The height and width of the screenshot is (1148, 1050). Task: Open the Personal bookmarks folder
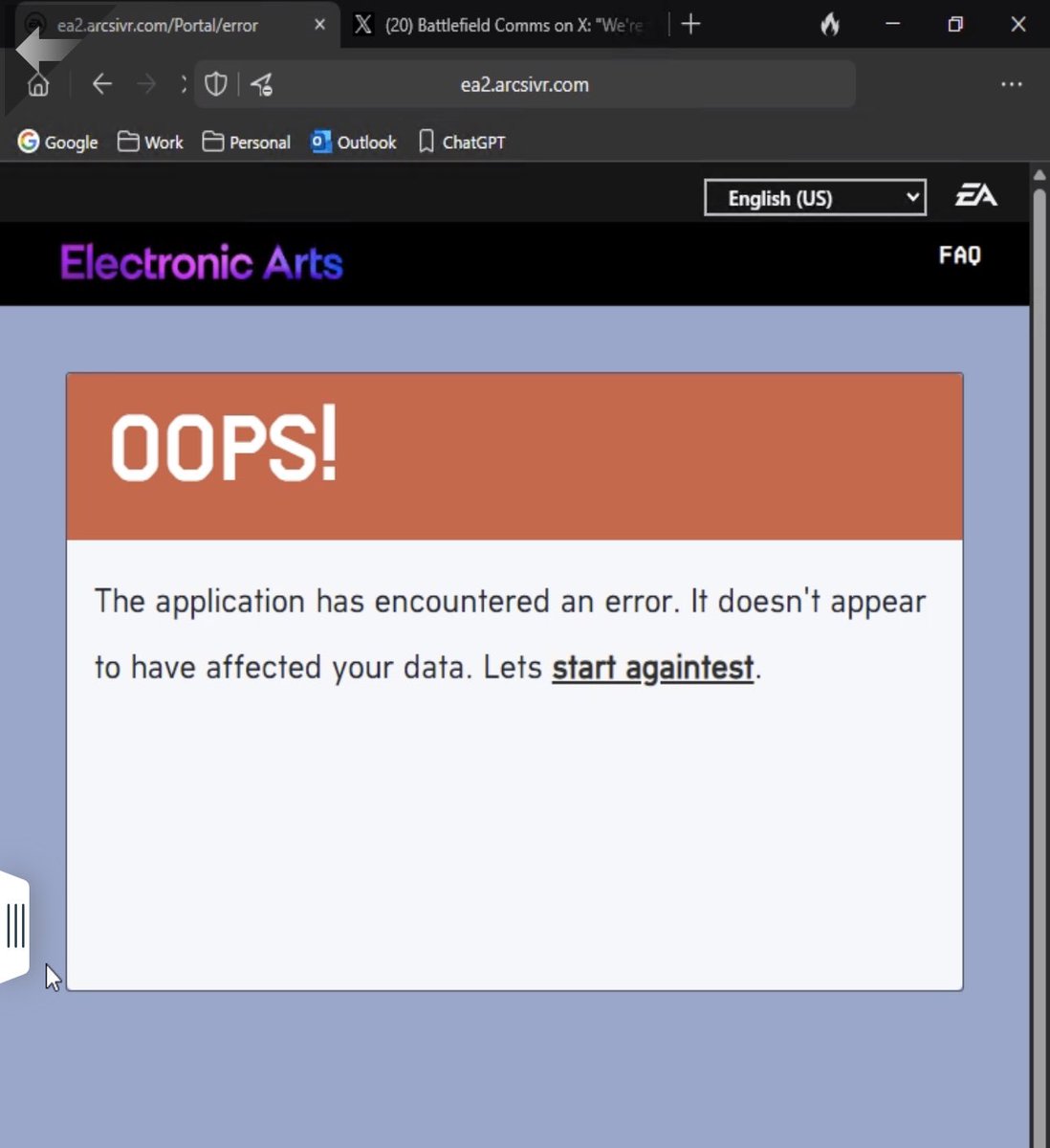247,142
